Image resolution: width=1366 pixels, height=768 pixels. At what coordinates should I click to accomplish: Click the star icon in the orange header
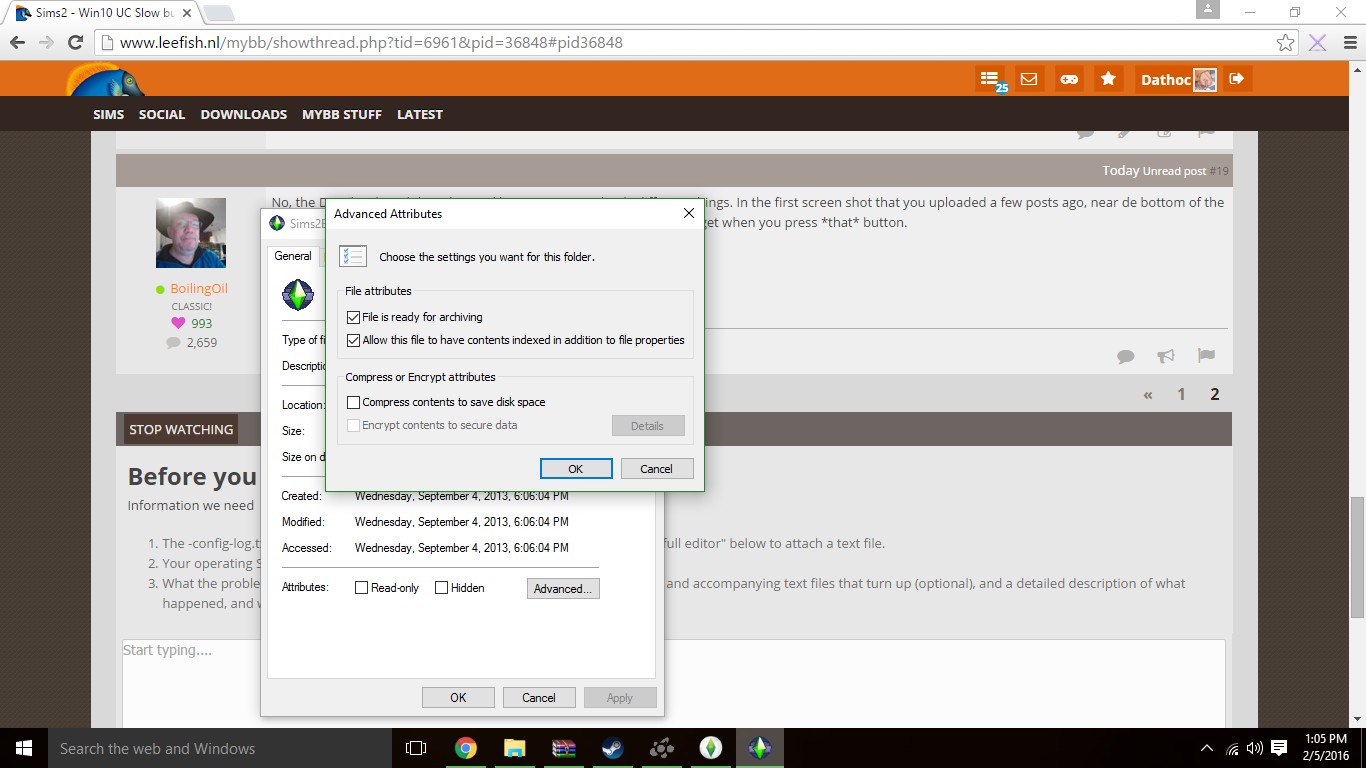pyautogui.click(x=1108, y=79)
